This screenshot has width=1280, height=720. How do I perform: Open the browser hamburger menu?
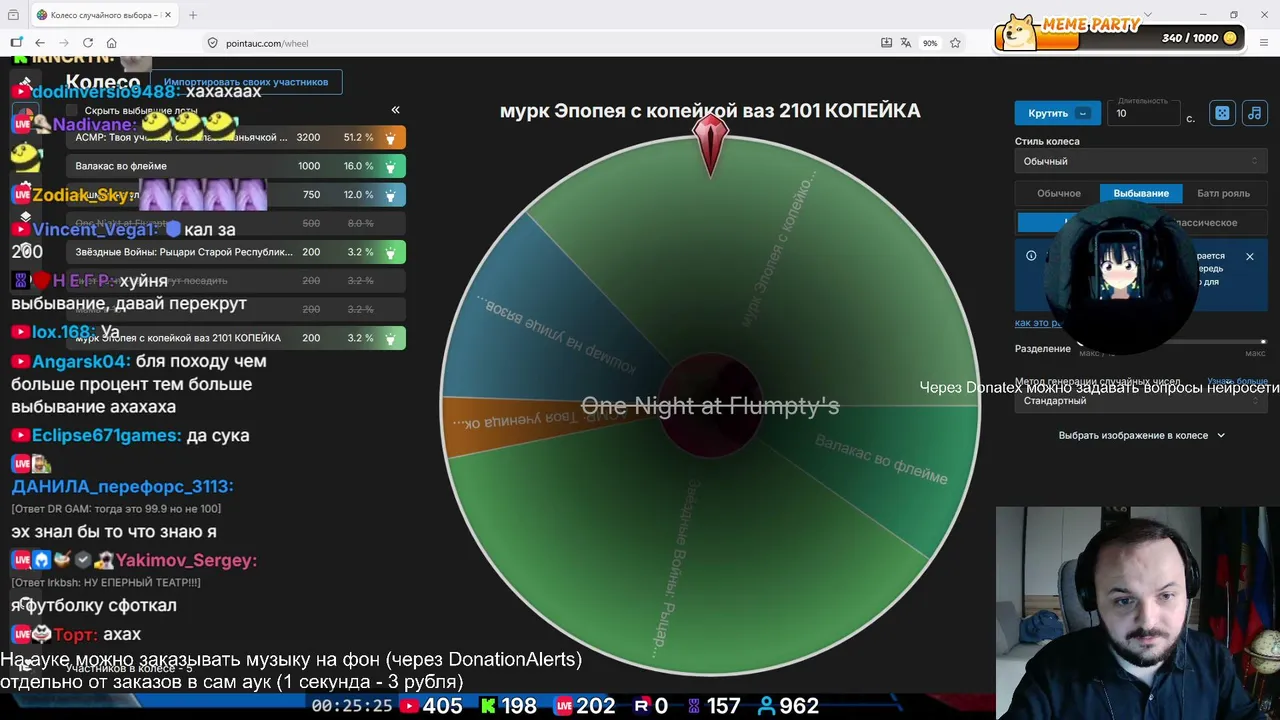pos(1264,43)
